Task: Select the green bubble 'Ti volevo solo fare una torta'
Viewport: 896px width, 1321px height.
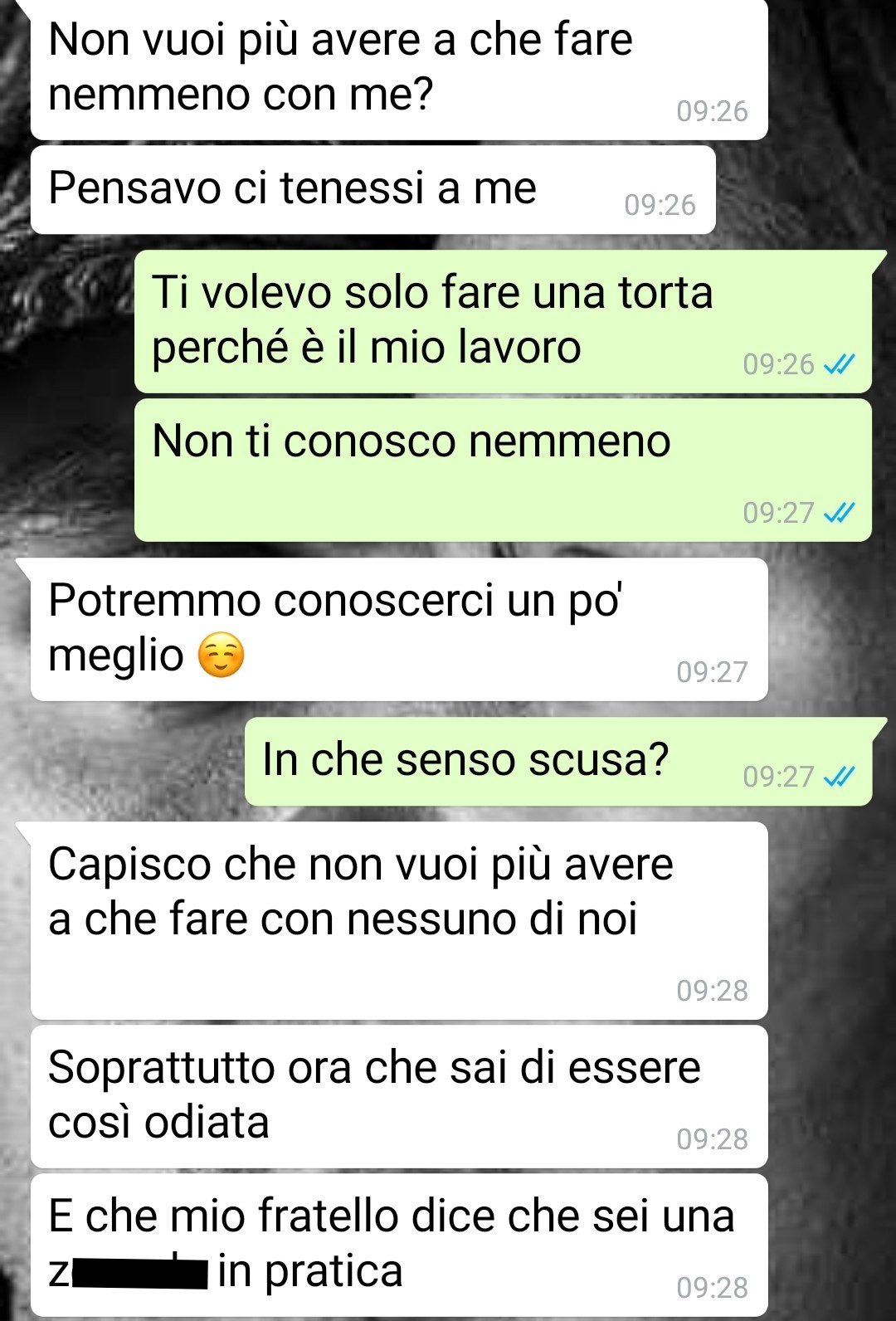Action: click(503, 321)
